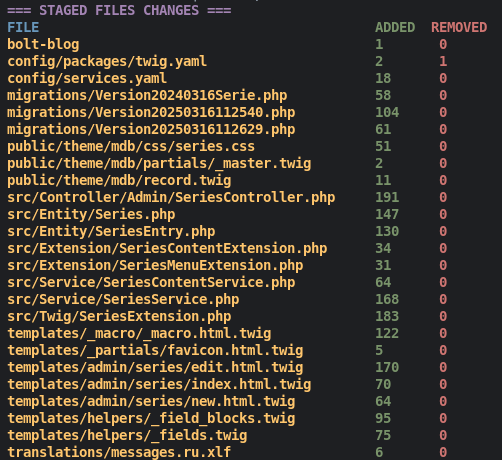Click config/packages/twig.yaml file name
Image resolution: width=502 pixels, height=460 pixels.
(x=107, y=62)
